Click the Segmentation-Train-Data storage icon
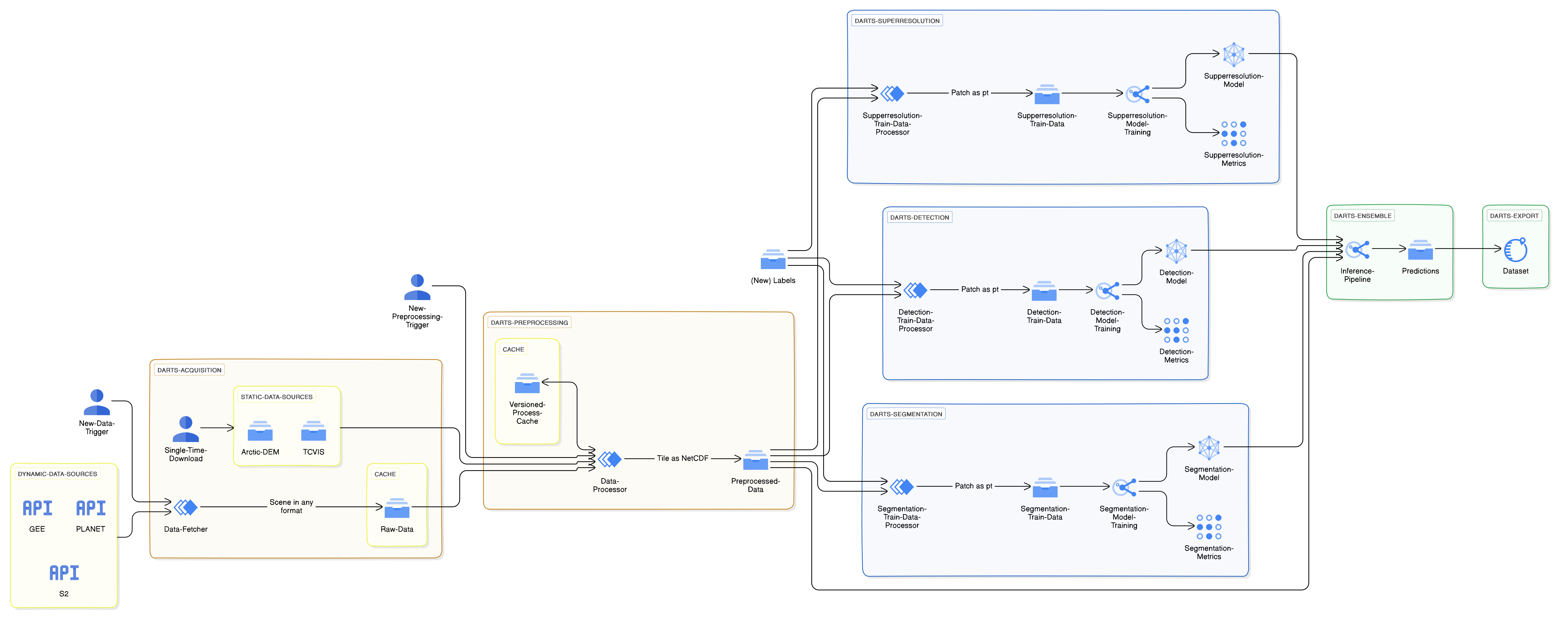 1045,487
